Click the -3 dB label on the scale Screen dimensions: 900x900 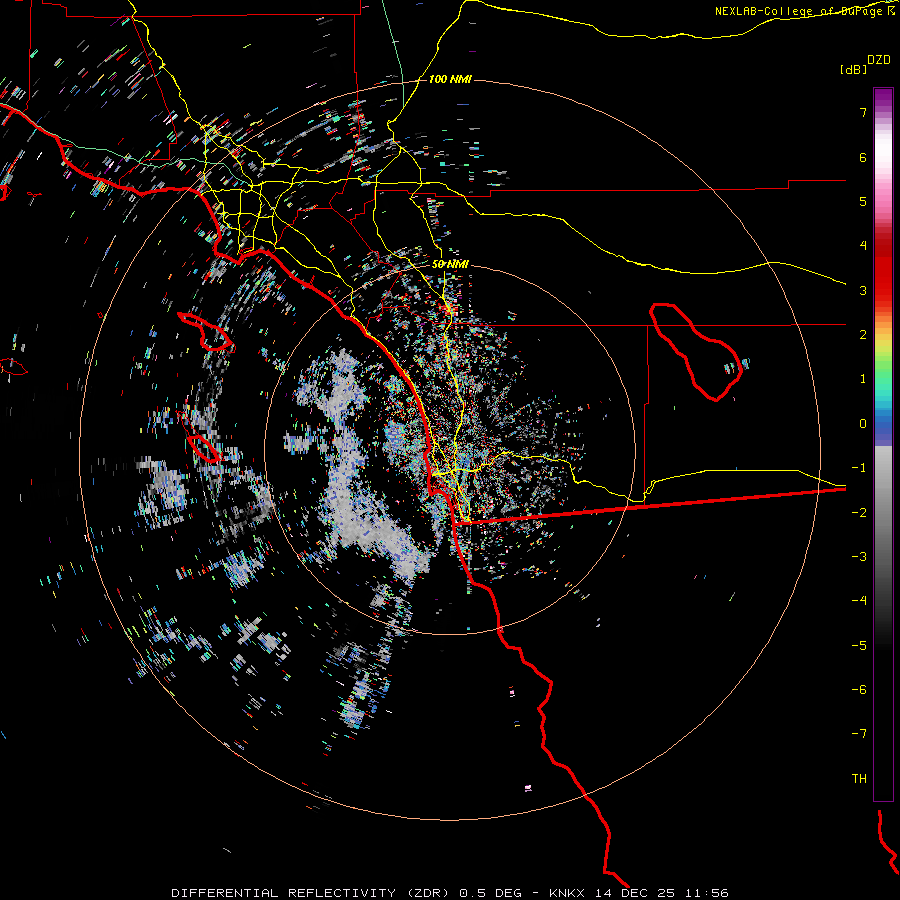point(859,557)
